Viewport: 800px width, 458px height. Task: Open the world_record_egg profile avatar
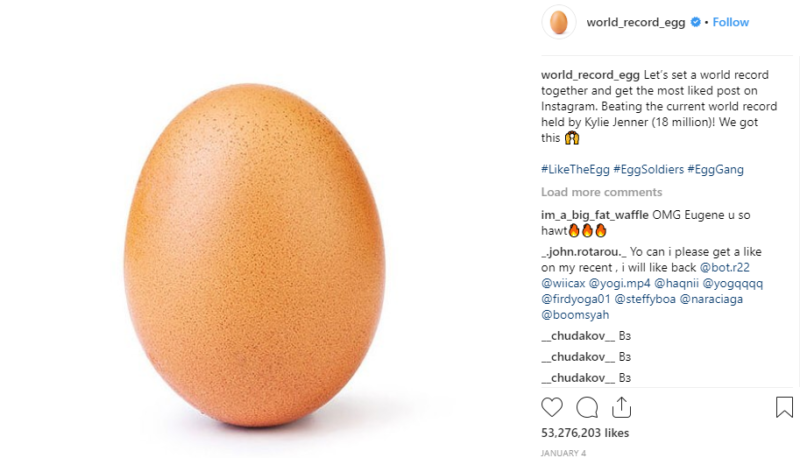click(x=559, y=22)
